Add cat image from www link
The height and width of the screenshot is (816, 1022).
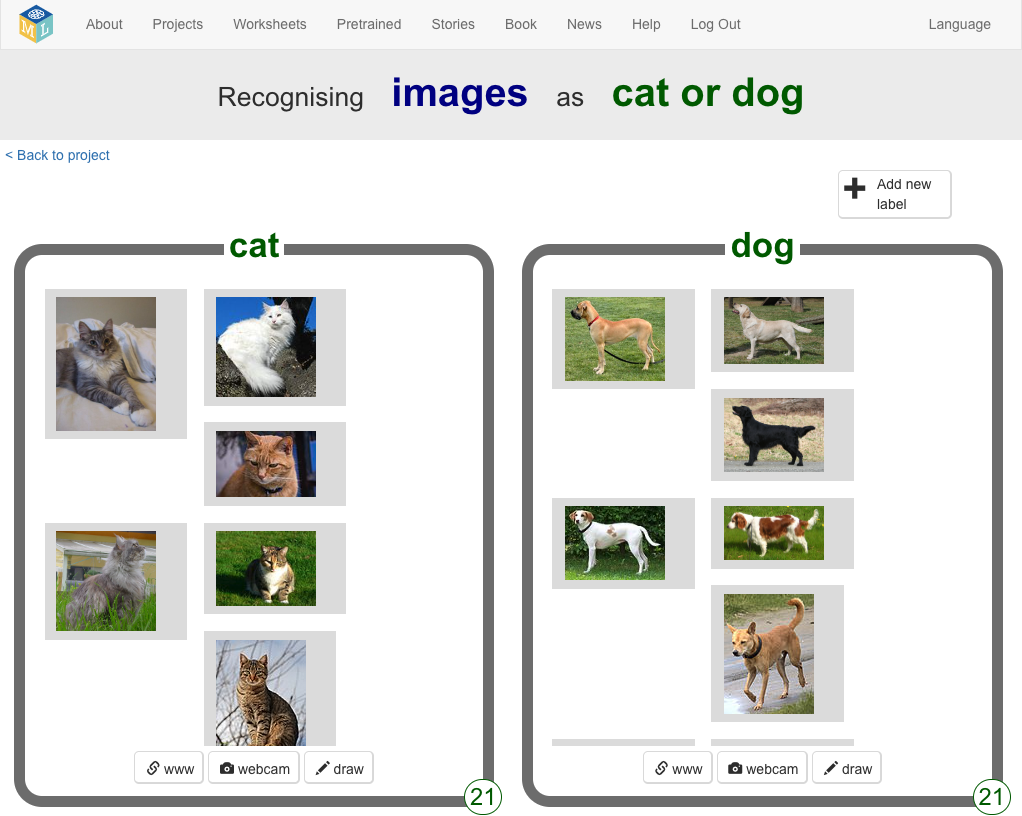(x=169, y=768)
